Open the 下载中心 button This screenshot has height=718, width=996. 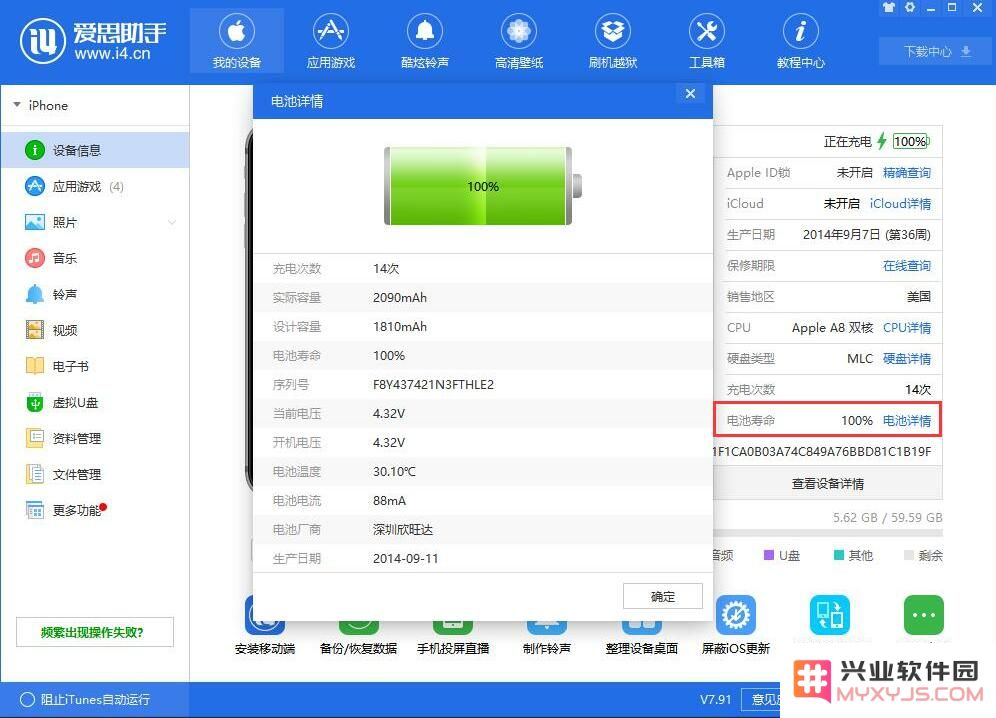(x=937, y=51)
